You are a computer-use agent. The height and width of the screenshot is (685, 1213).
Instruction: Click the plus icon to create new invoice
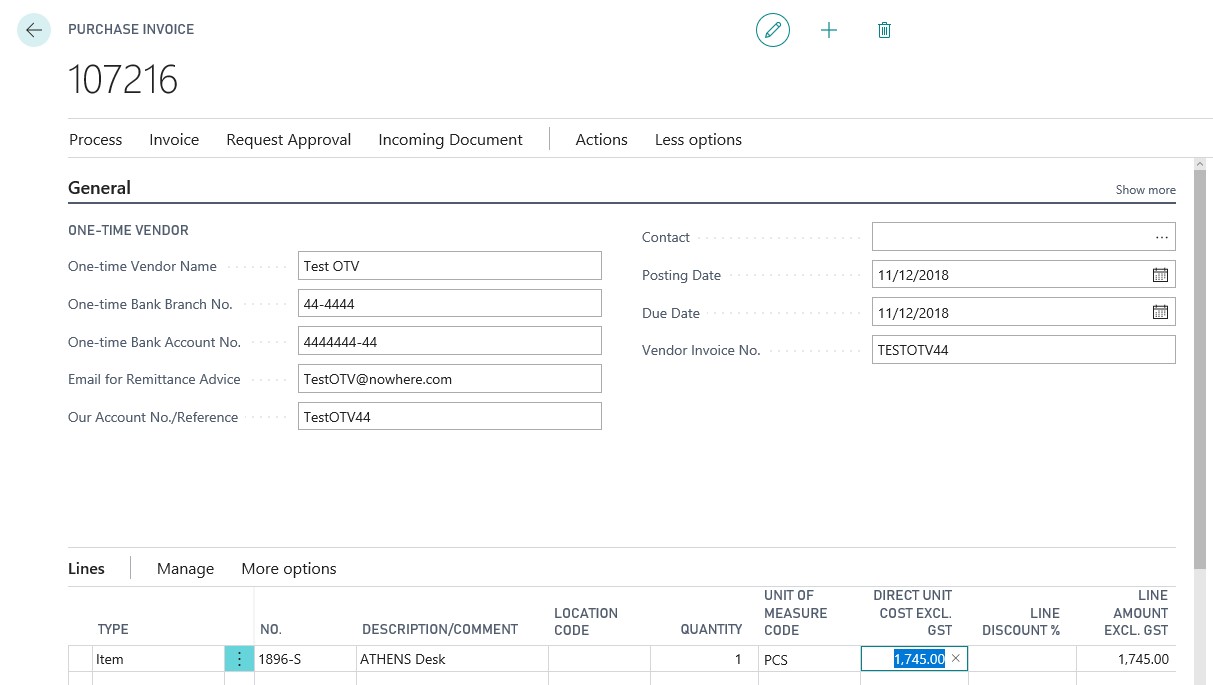[x=829, y=30]
